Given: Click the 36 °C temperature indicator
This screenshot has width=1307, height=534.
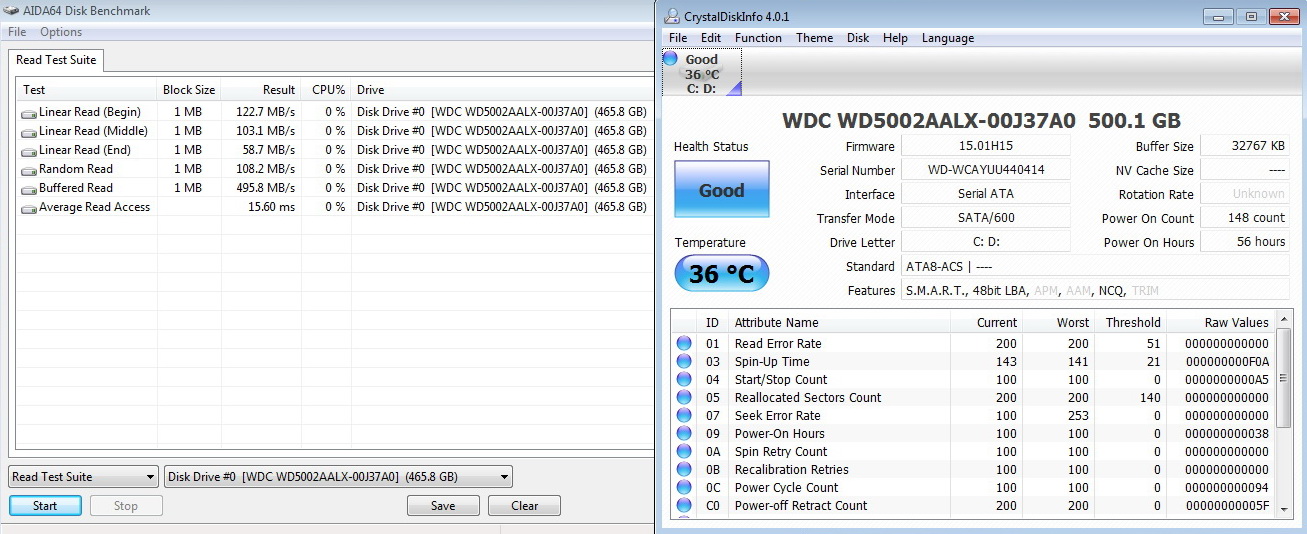Looking at the screenshot, I should [x=722, y=273].
